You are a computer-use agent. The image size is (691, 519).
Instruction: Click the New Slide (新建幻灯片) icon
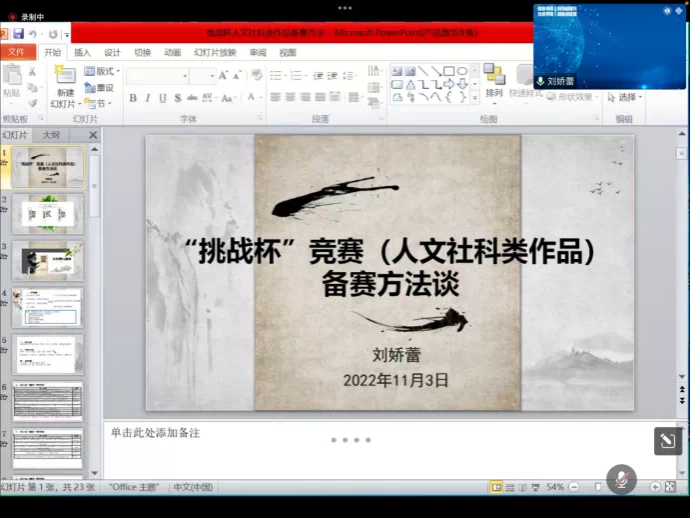click(x=65, y=85)
